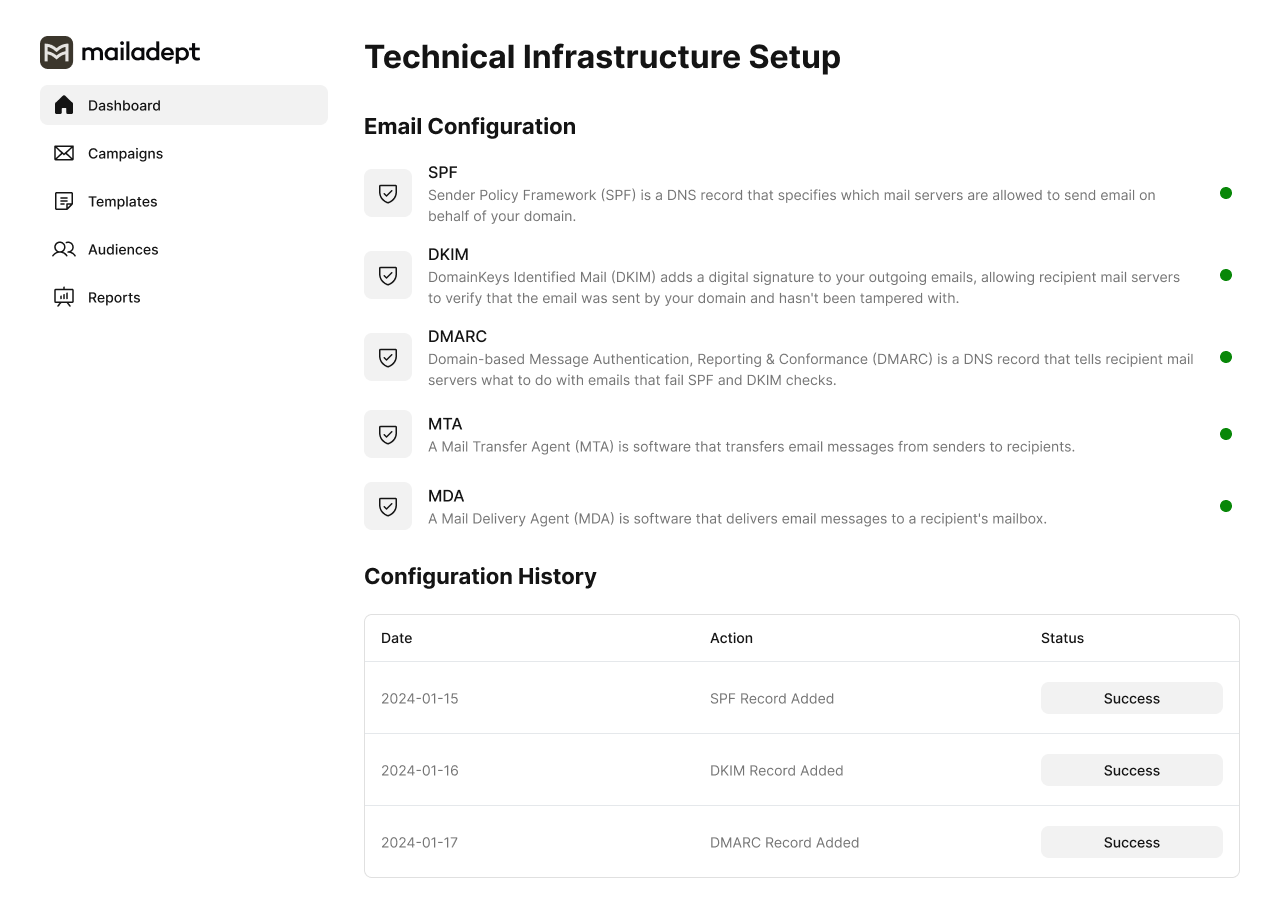Open the Reports section
Image resolution: width=1280 pixels, height=909 pixels.
[184, 297]
